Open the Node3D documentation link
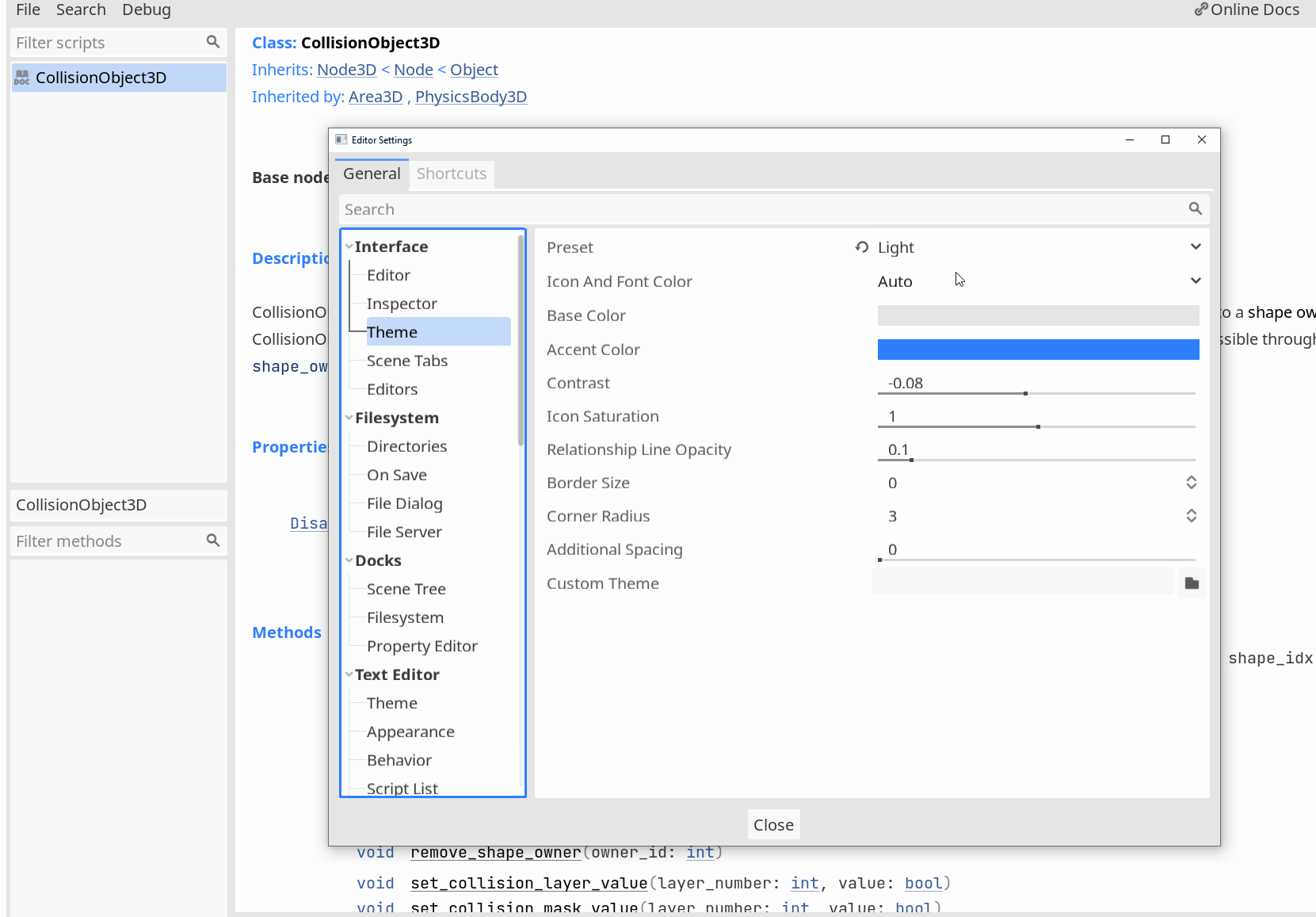Screen dimensions: 1316x917 [346, 70]
